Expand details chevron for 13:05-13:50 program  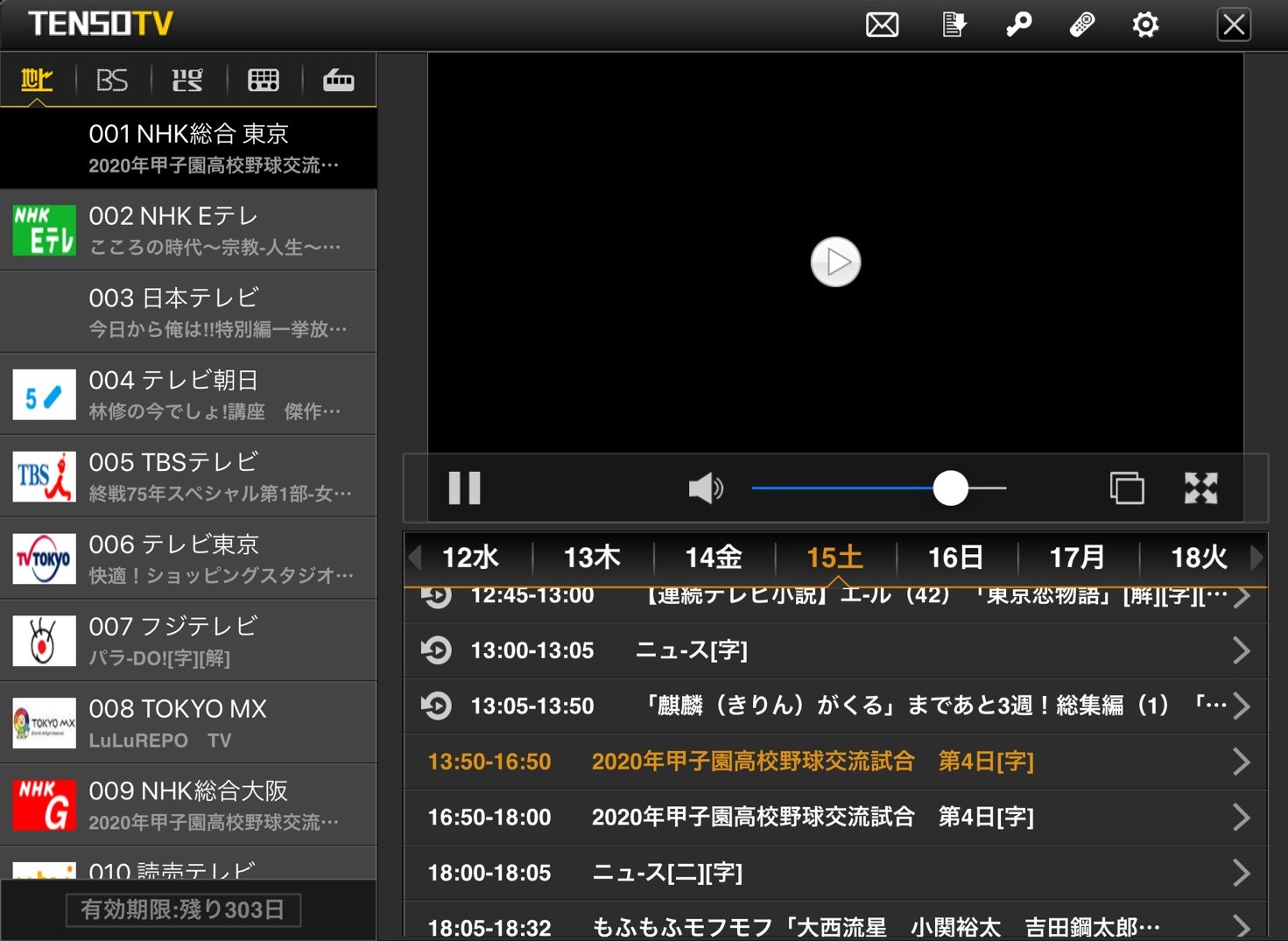[1242, 706]
